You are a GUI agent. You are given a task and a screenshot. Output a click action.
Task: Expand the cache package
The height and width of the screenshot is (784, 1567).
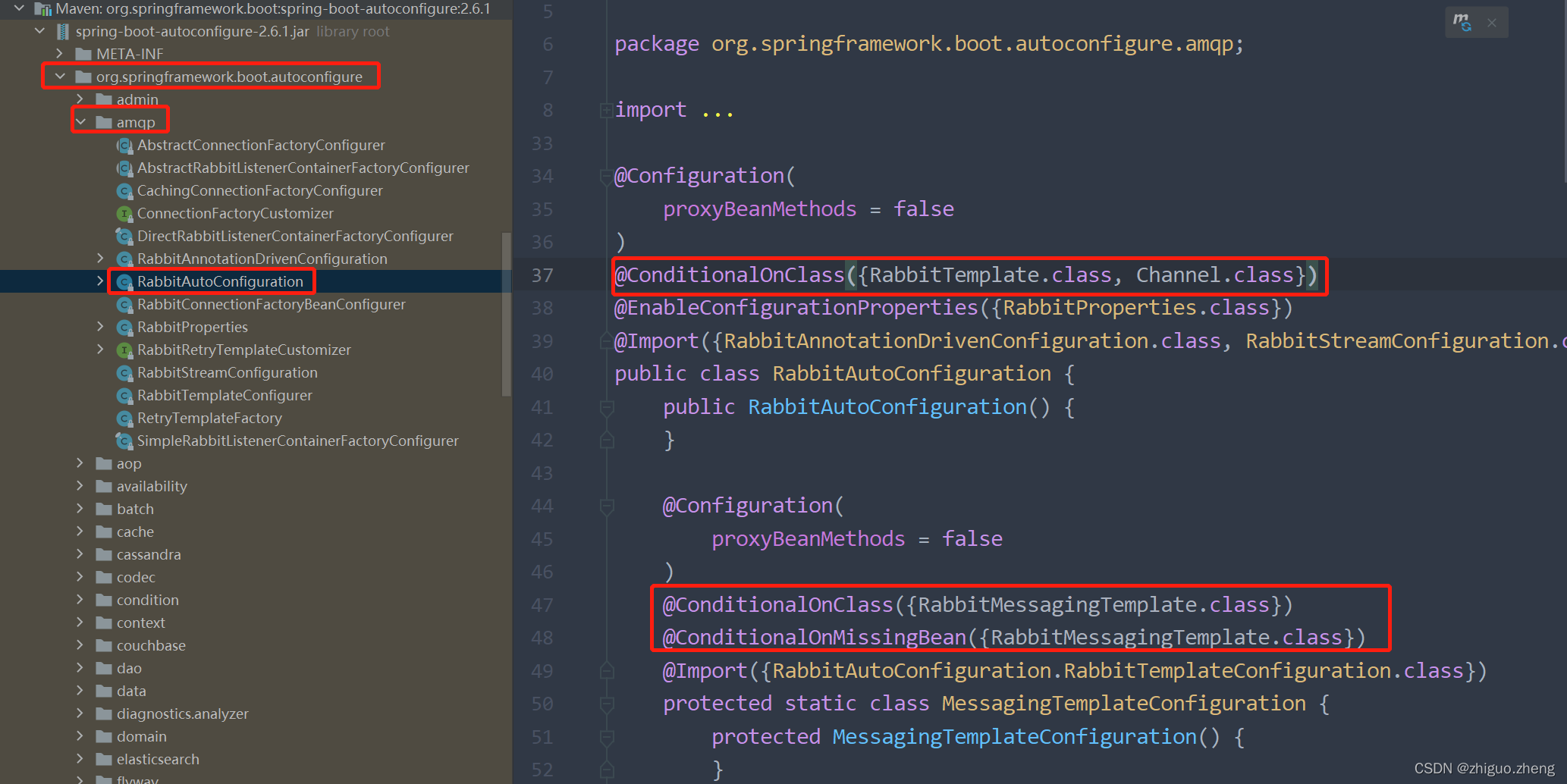pyautogui.click(x=80, y=532)
